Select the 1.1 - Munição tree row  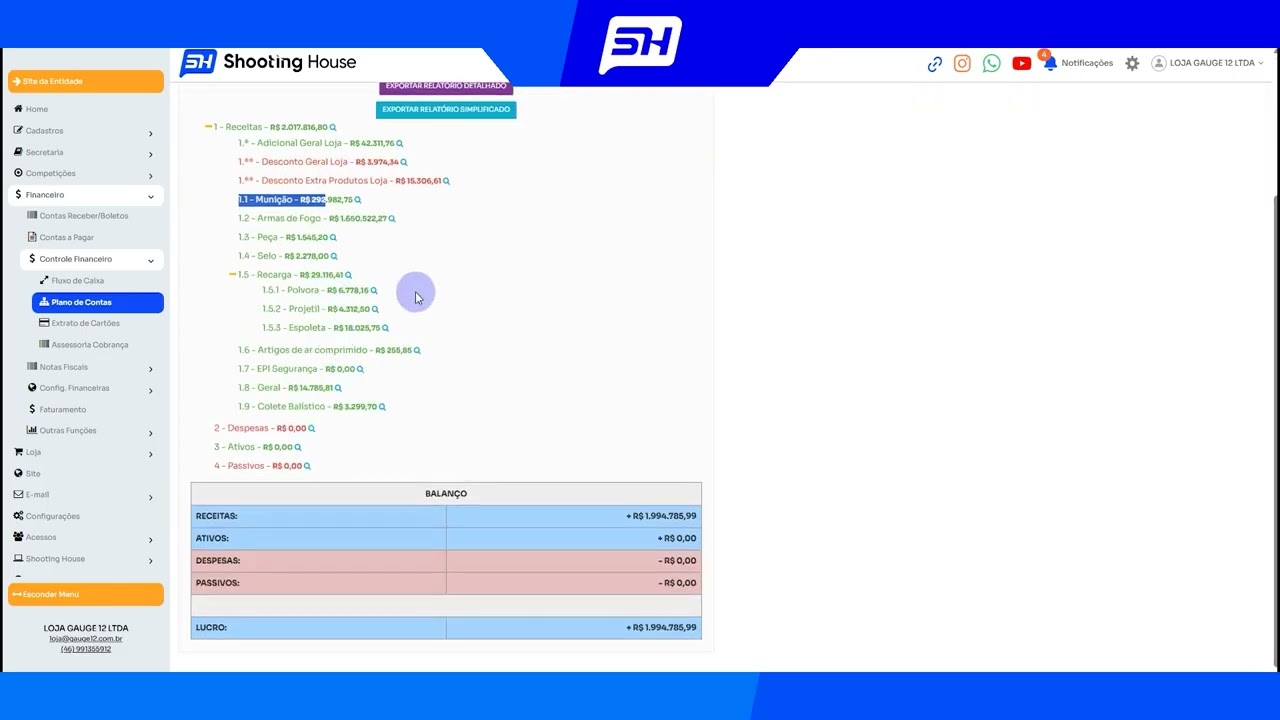click(x=300, y=200)
